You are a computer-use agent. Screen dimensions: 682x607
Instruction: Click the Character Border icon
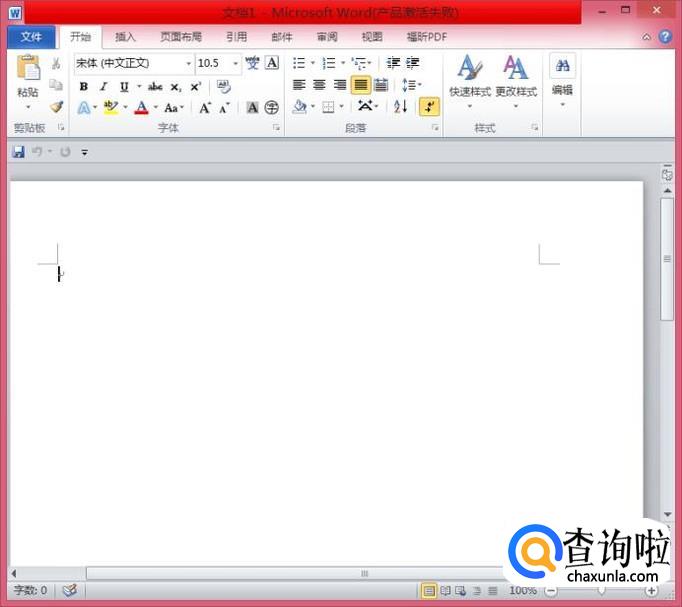click(x=272, y=63)
